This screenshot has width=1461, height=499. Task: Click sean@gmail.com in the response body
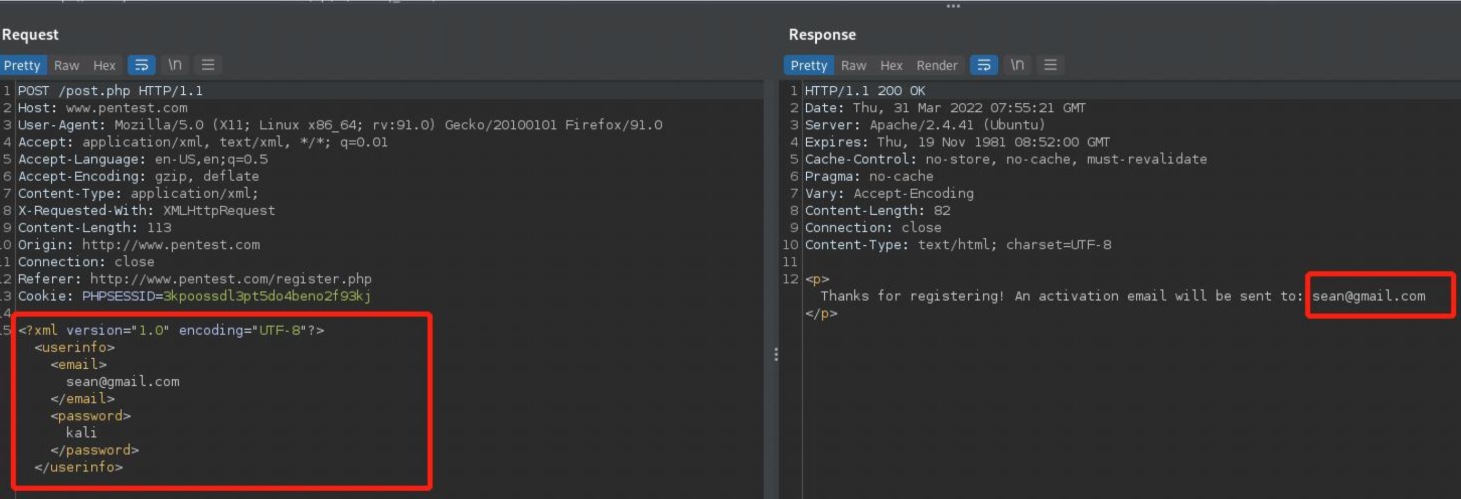click(1369, 296)
